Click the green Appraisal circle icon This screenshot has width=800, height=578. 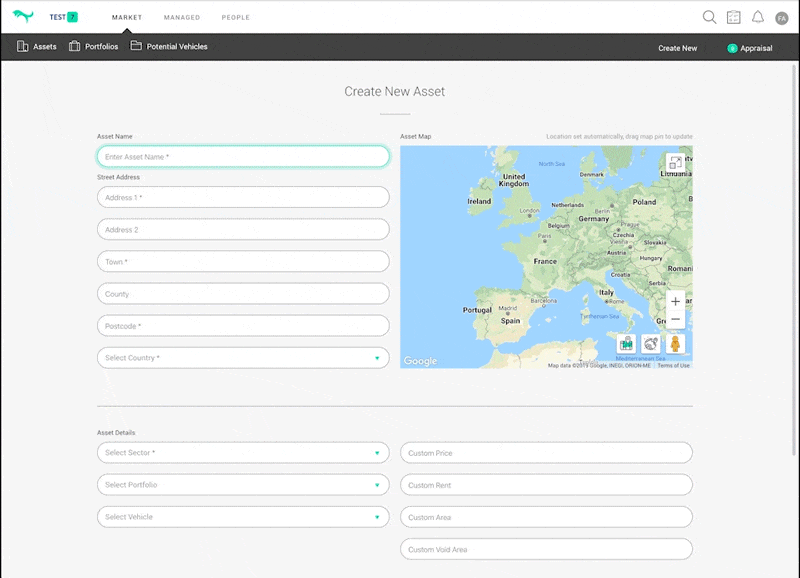732,48
